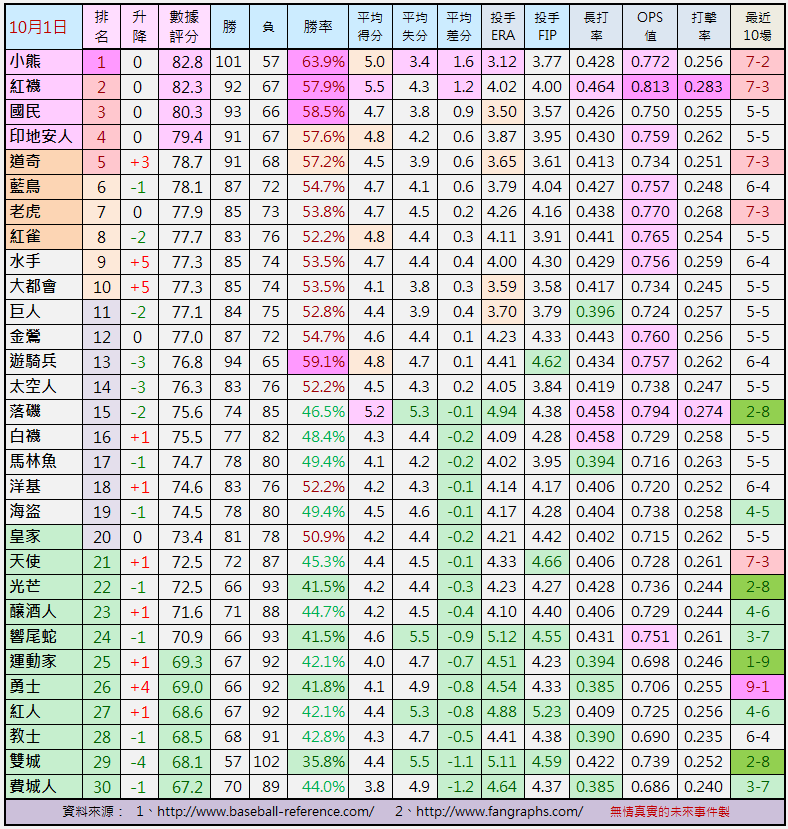Select the -1.2 average differential cell
788x829 pixels.
[459, 787]
